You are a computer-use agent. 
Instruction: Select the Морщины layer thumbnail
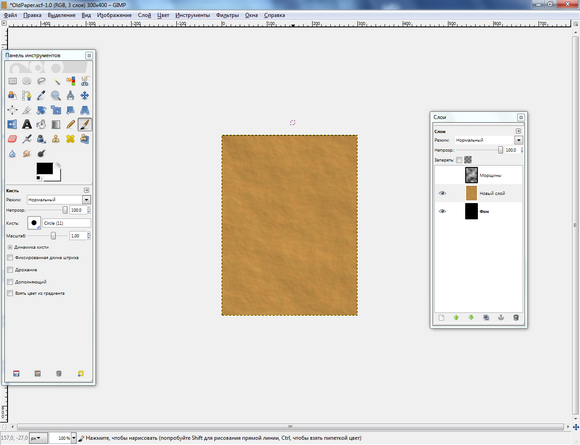click(471, 175)
